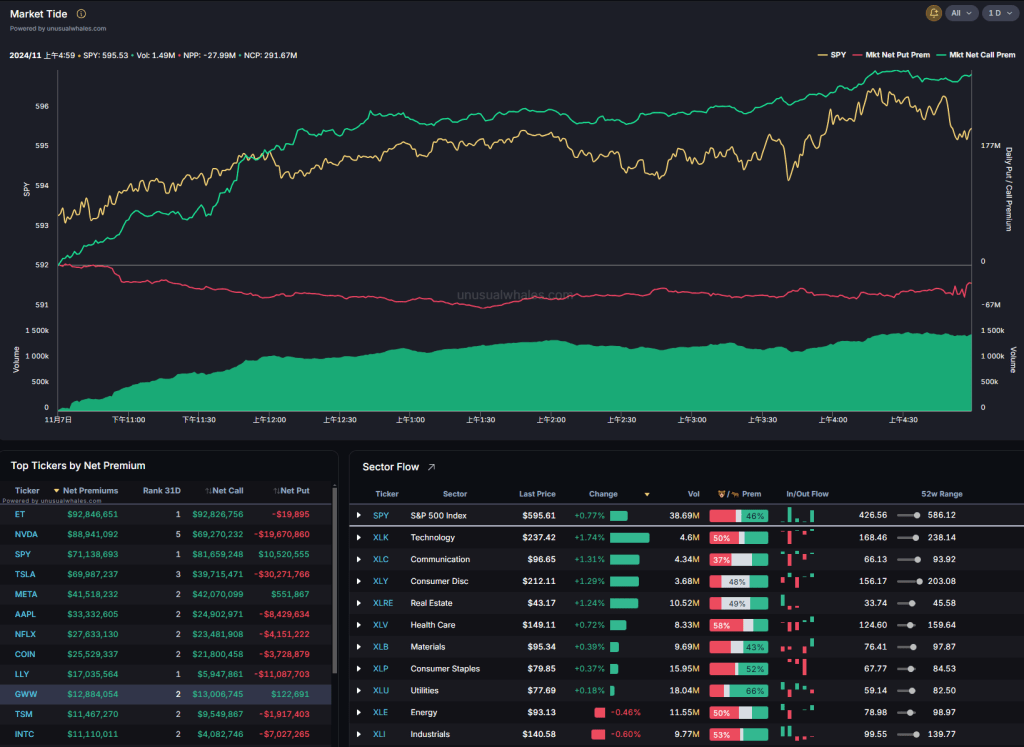Click Net Premiums descending sort arrow
Viewport: 1024px width, 747px height.
(x=57, y=491)
